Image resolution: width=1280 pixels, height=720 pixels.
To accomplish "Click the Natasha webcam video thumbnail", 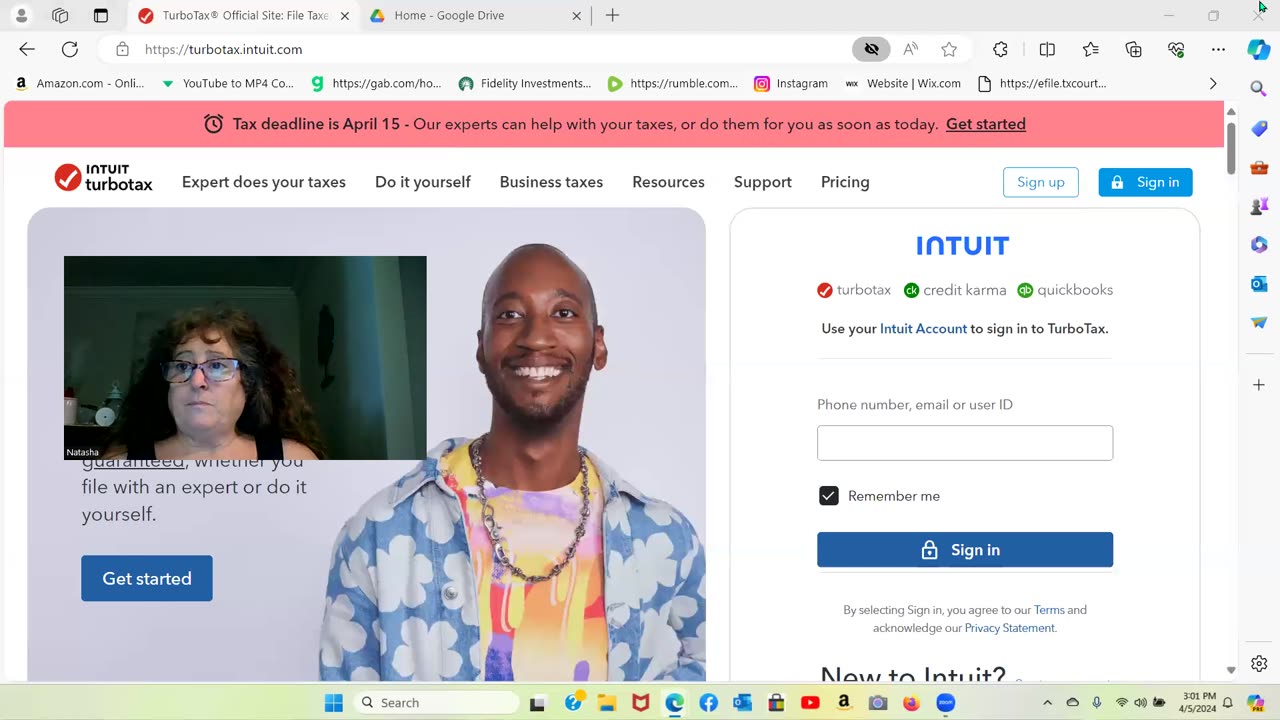I will pyautogui.click(x=245, y=358).
